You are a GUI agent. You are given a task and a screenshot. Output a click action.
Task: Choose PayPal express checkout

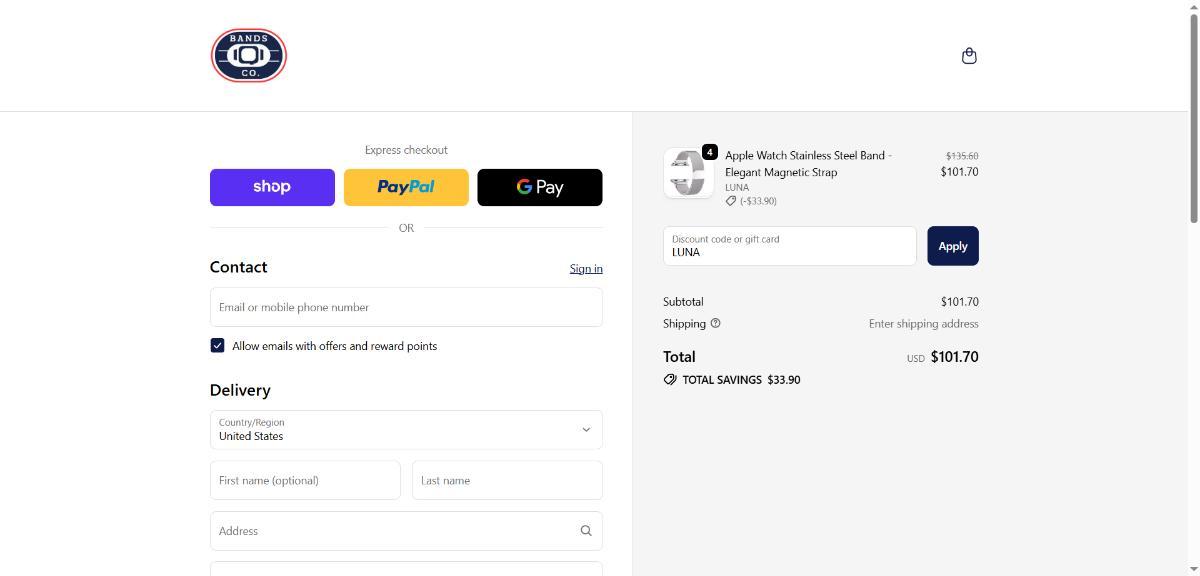coord(406,187)
